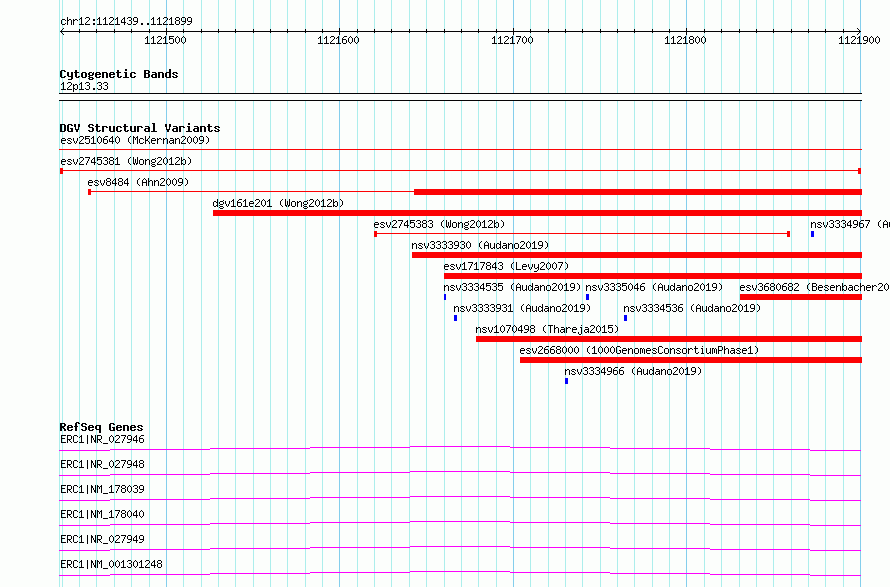Click blue marker under nsv3334967
890x587 pixels.
(x=812, y=234)
